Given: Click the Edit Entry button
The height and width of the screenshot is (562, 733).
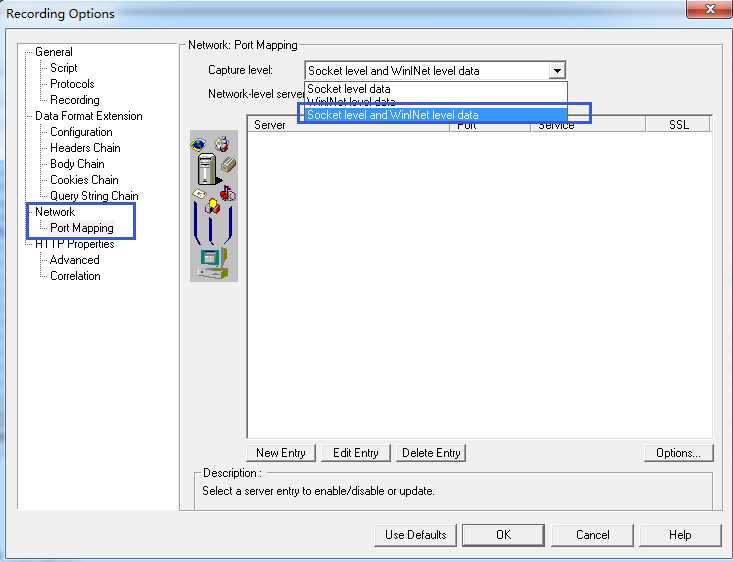Looking at the screenshot, I should [x=355, y=453].
